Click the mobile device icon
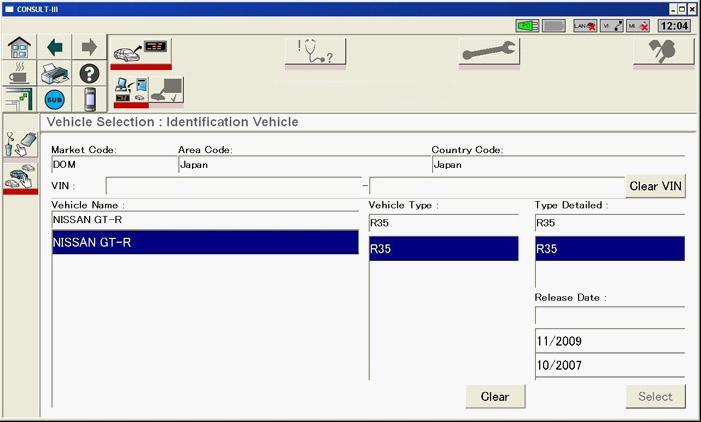The height and width of the screenshot is (422, 701). pos(89,100)
